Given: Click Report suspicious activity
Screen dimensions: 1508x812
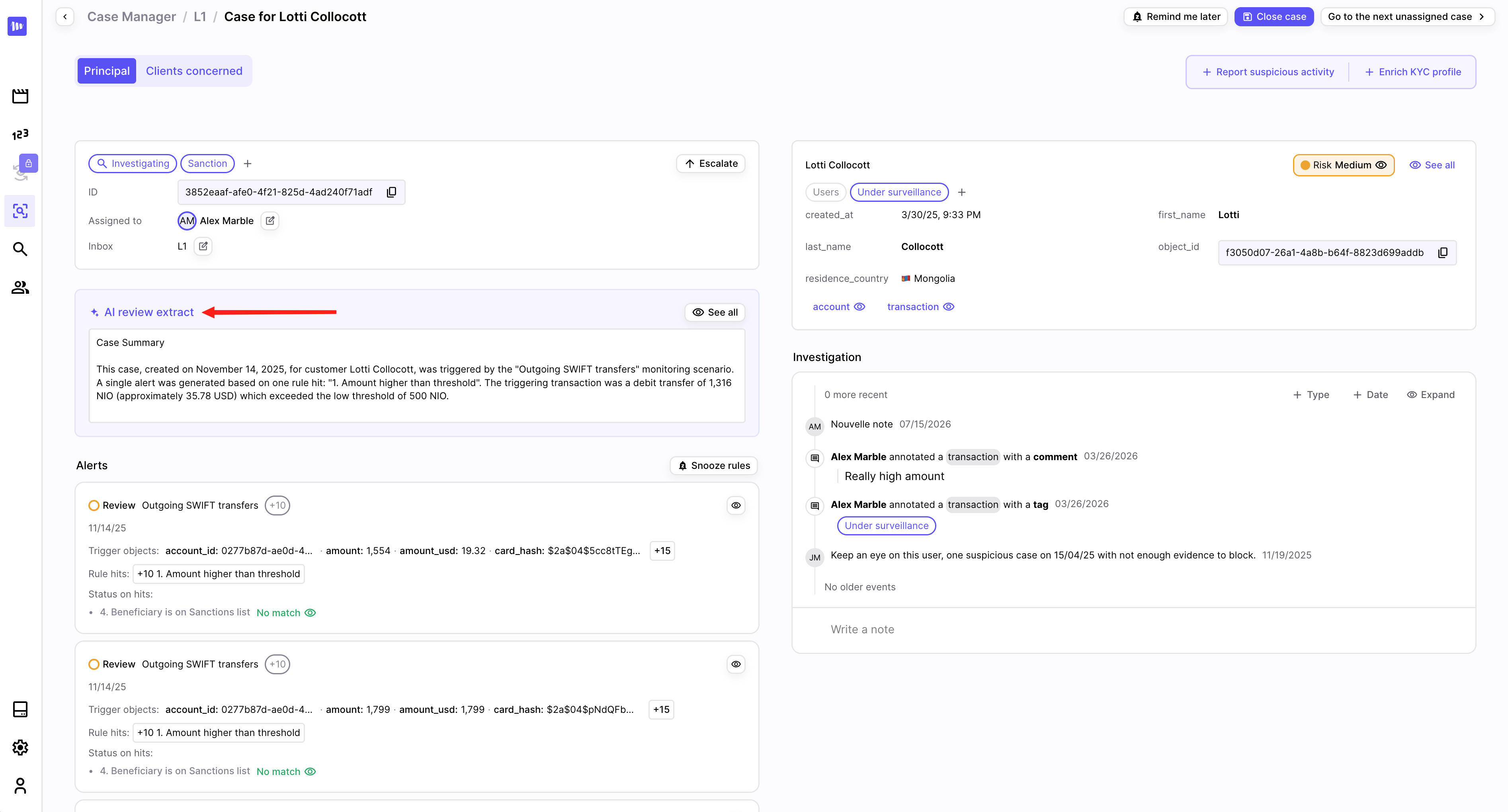Looking at the screenshot, I should tap(1268, 72).
